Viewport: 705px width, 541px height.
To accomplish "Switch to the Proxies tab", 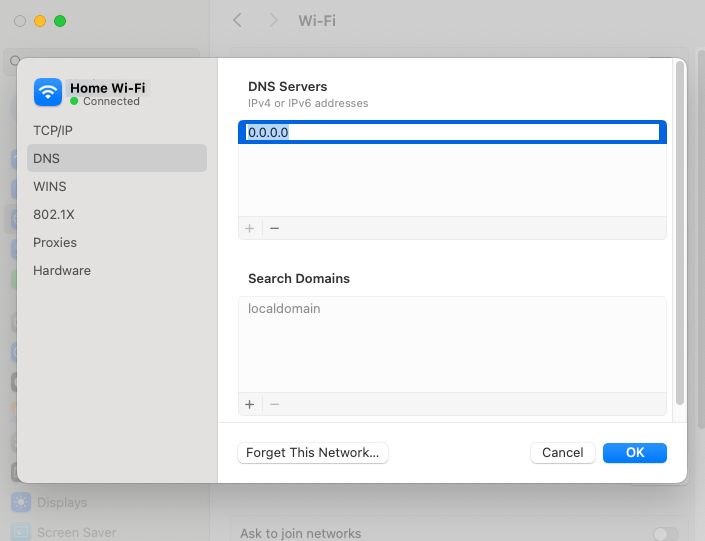I will click(x=55, y=242).
